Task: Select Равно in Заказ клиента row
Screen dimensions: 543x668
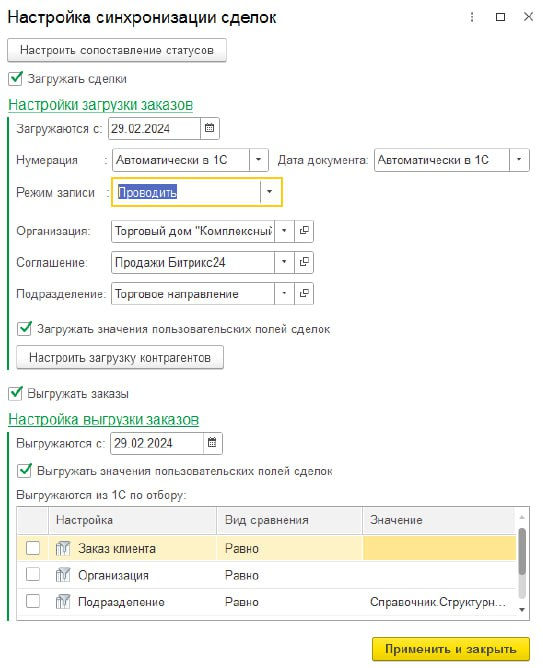Action: pyautogui.click(x=290, y=548)
